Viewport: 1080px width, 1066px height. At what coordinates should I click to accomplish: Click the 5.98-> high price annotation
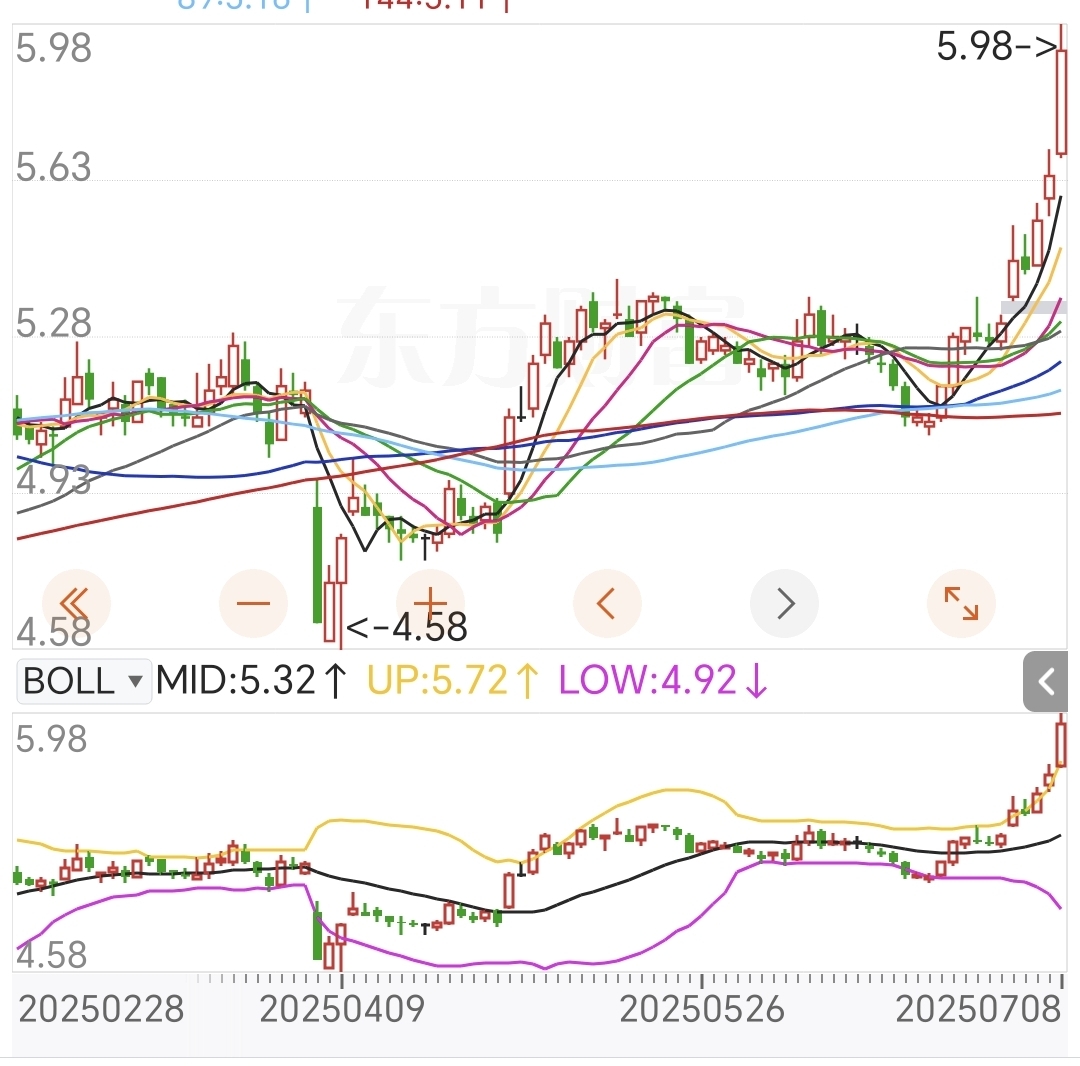[x=997, y=47]
